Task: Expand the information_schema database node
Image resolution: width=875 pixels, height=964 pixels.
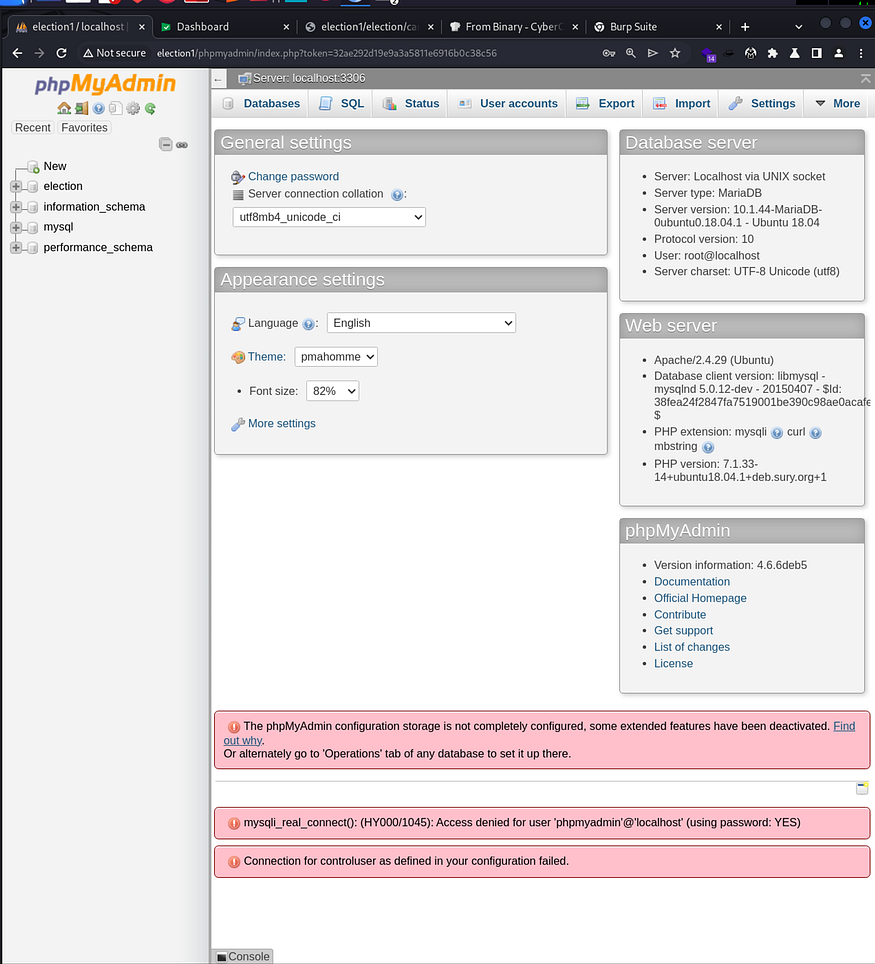Action: [16, 207]
